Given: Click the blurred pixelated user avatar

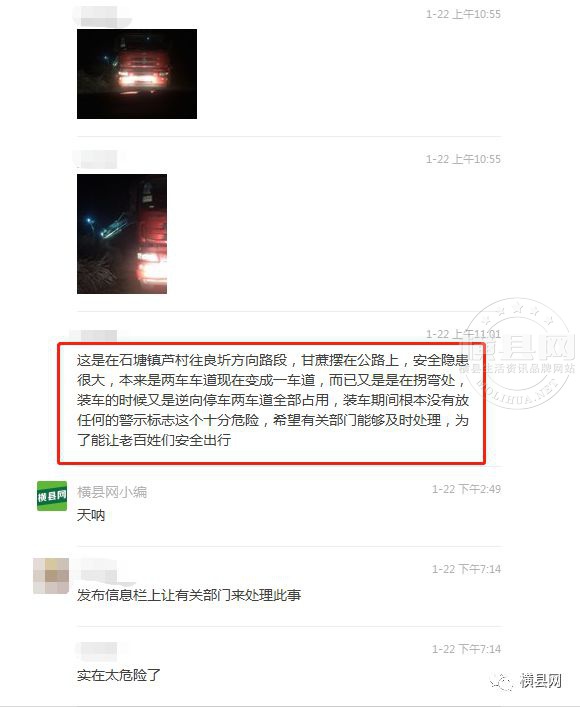Looking at the screenshot, I should point(51,576).
